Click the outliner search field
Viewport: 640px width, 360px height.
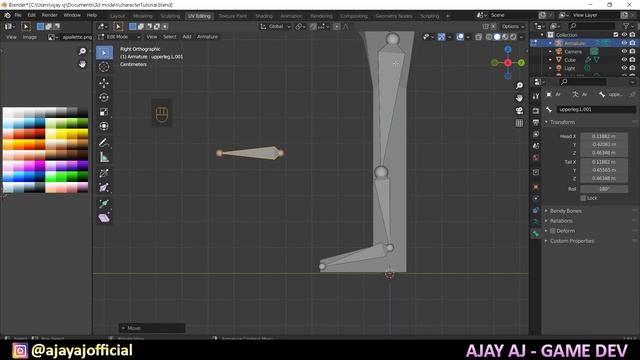[x=592, y=26]
